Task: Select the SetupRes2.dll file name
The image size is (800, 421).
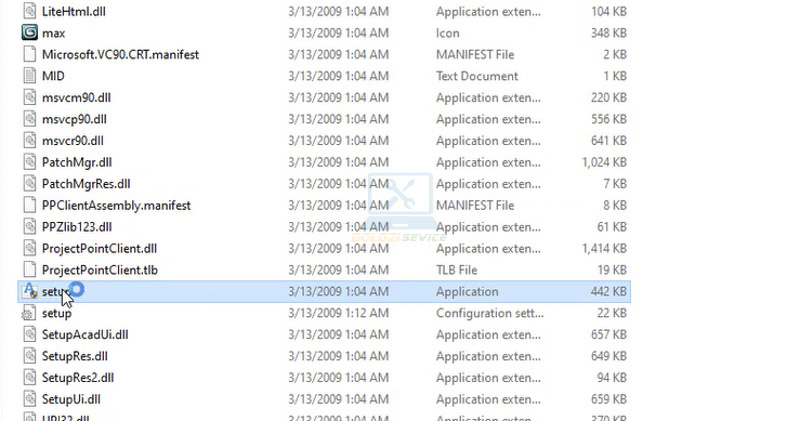Action: pyautogui.click(x=77, y=378)
